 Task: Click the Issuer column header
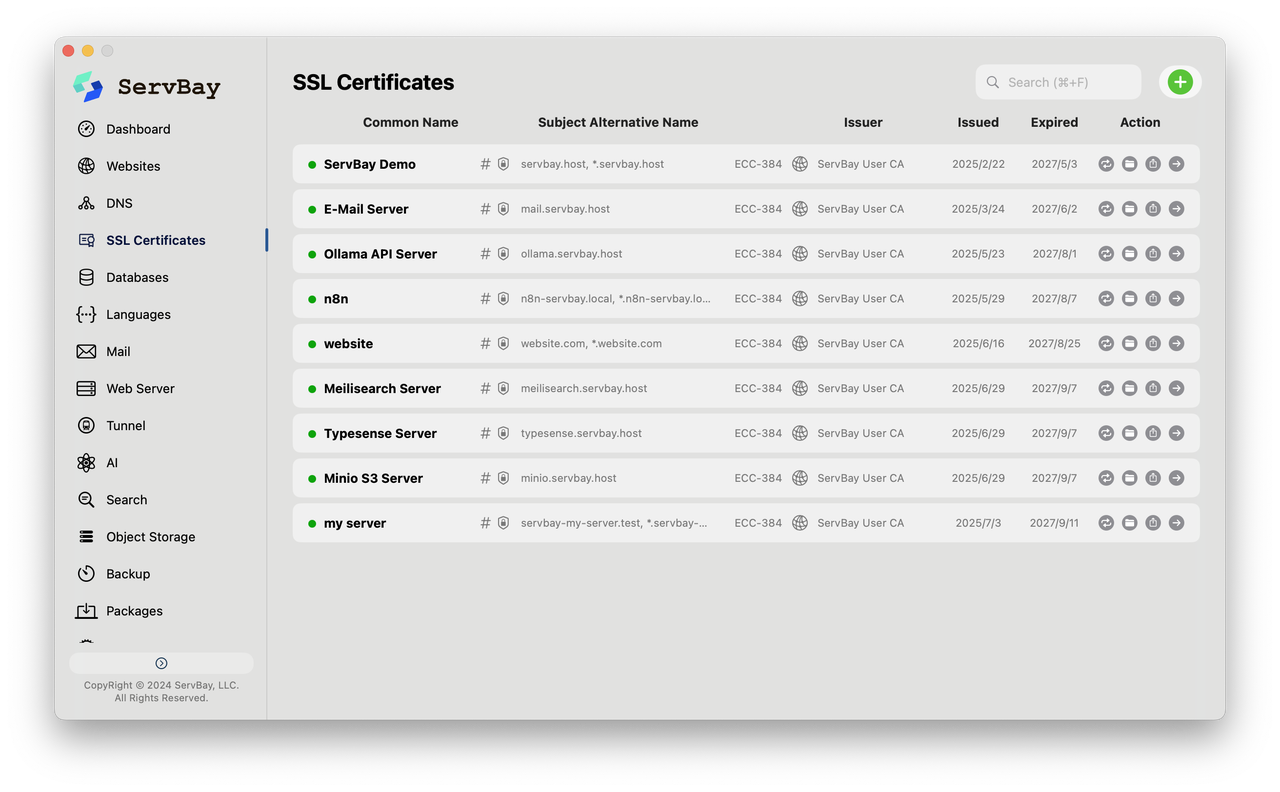(x=863, y=122)
